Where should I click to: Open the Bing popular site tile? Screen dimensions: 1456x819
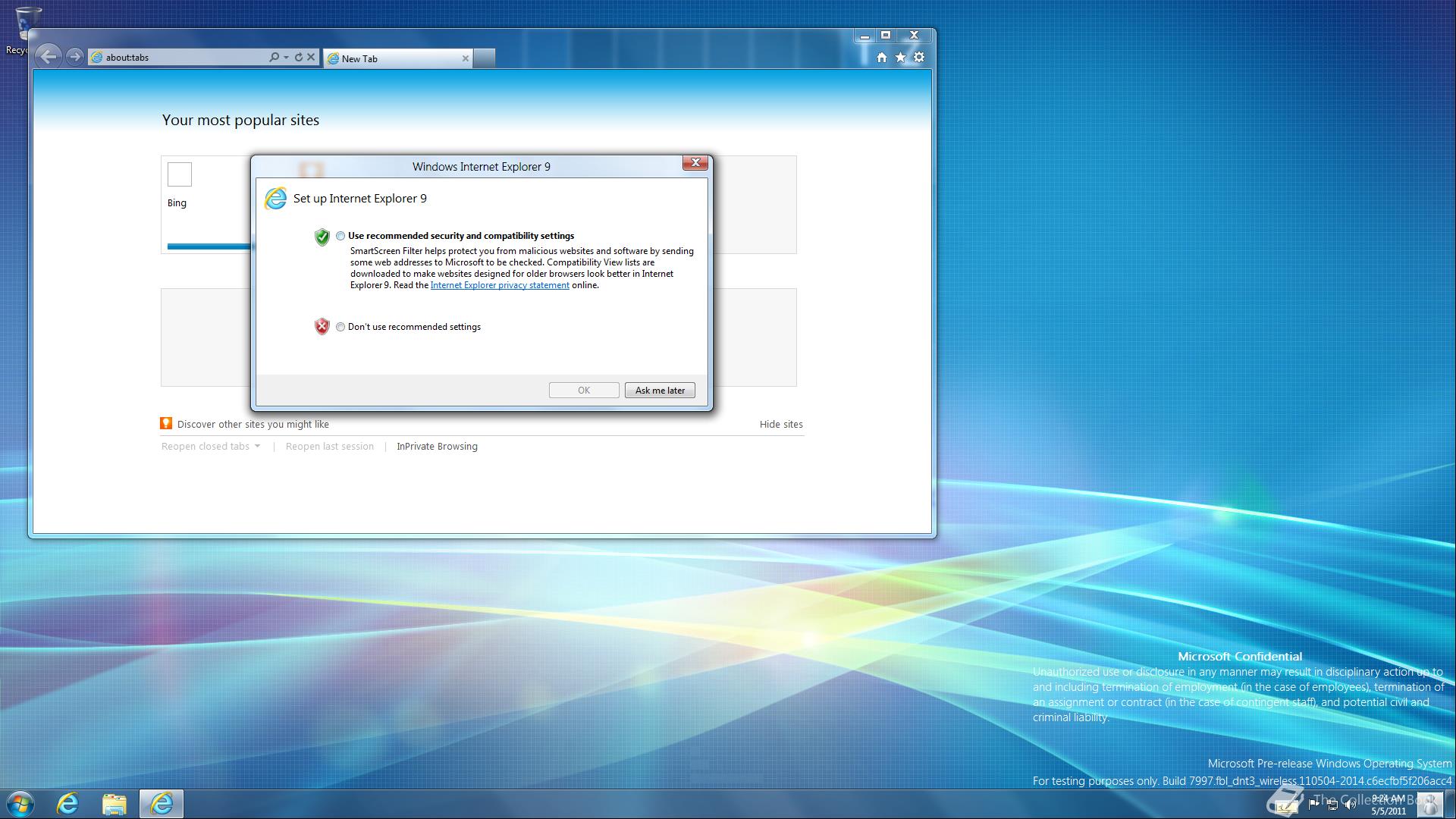tap(206, 204)
